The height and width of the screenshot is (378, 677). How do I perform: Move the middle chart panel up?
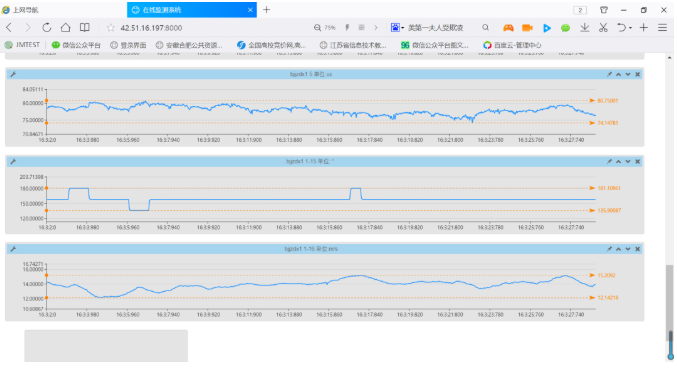[618, 162]
